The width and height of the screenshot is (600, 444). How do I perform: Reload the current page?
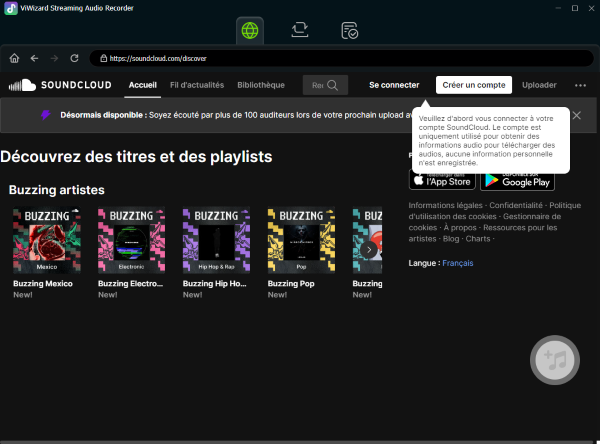pyautogui.click(x=74, y=58)
